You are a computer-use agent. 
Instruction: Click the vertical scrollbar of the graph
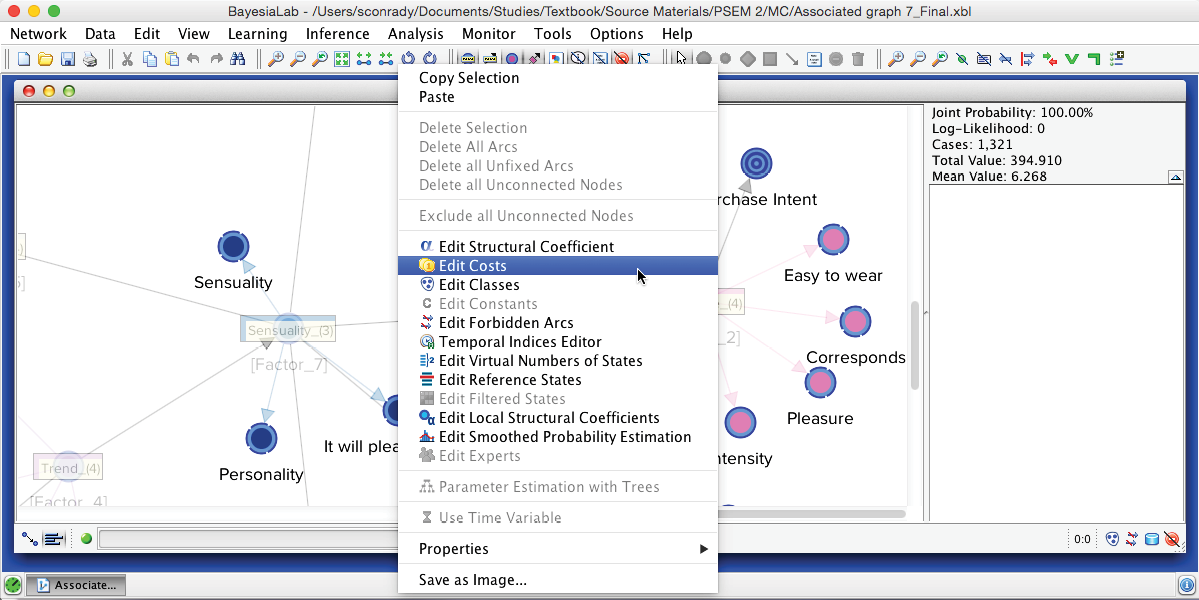(x=914, y=346)
